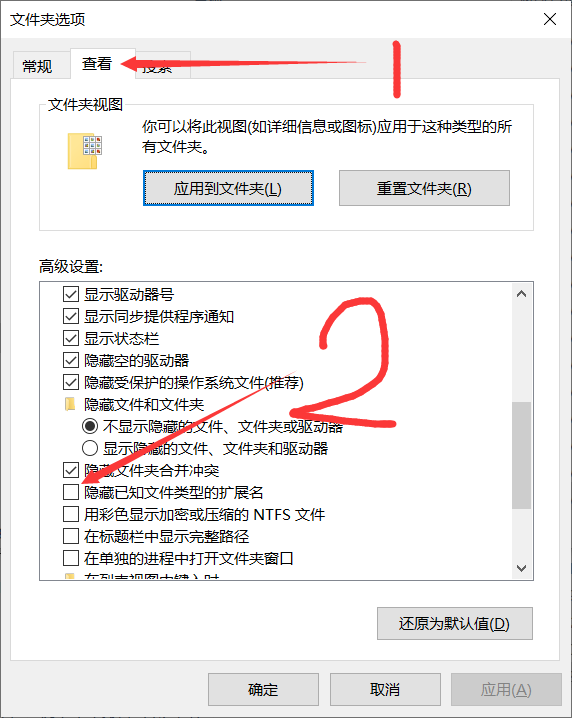Select 显示隐藏的文件、文件夹和驱动器 radio button
Screen dimensions: 572x718
pyautogui.click(x=90, y=448)
